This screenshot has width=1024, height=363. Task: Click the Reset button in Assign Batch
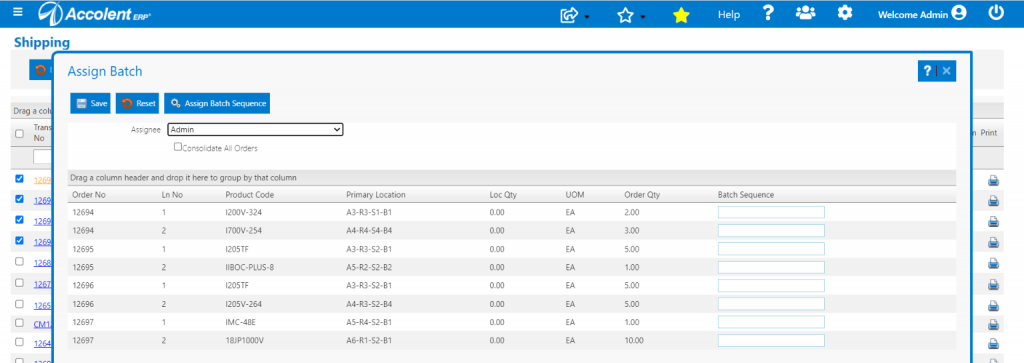(x=137, y=103)
